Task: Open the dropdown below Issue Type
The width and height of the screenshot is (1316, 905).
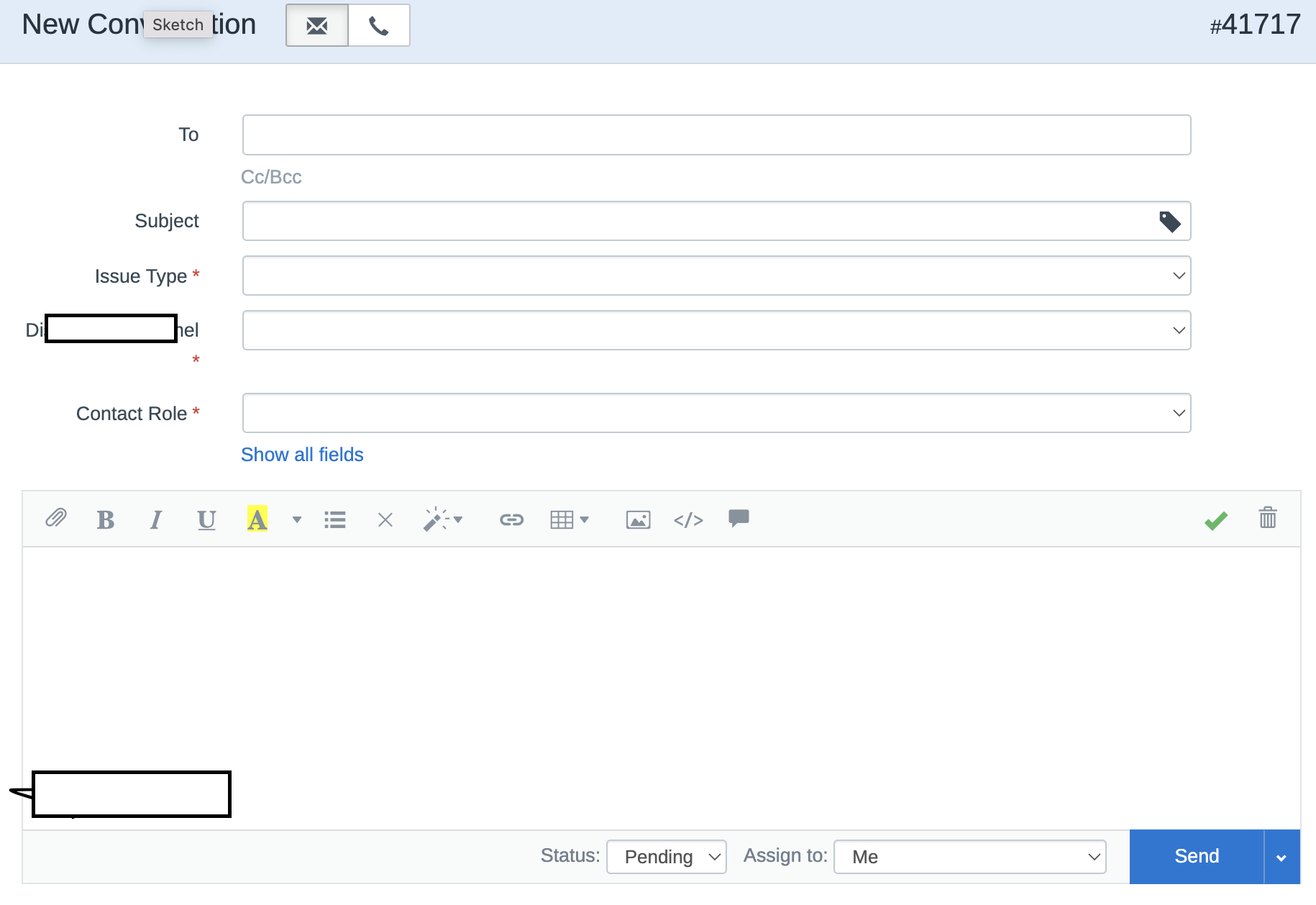Action: [716, 330]
